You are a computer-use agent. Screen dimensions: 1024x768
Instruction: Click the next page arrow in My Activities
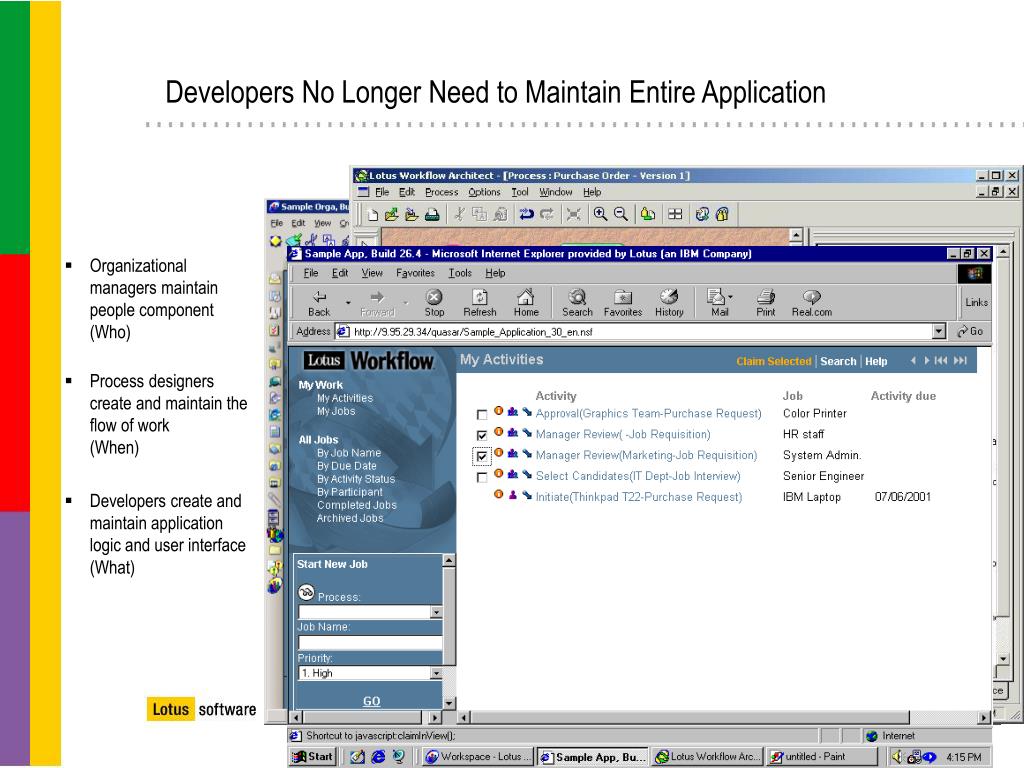point(927,360)
